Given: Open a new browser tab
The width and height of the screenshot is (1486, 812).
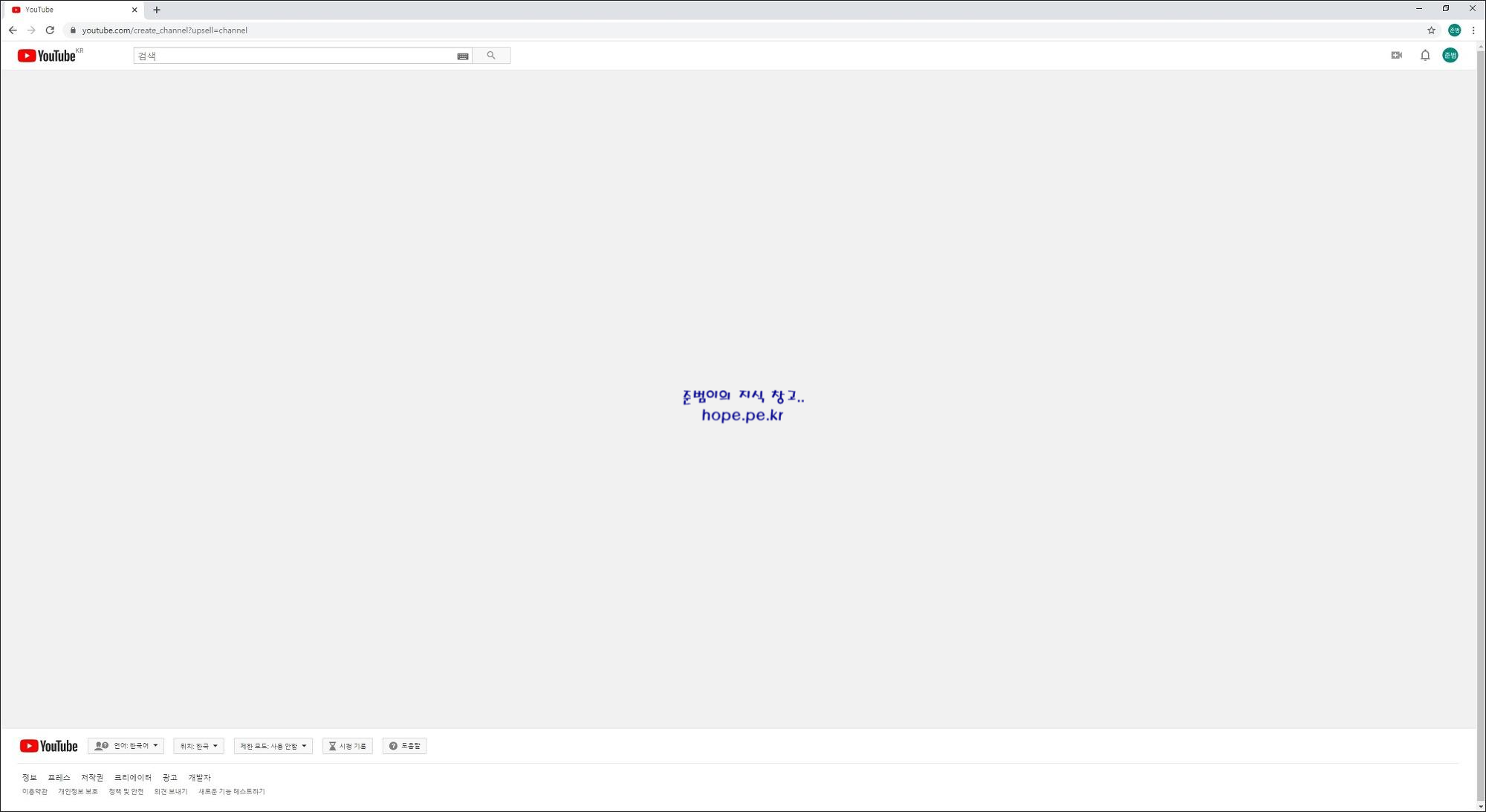Looking at the screenshot, I should pyautogui.click(x=157, y=10).
